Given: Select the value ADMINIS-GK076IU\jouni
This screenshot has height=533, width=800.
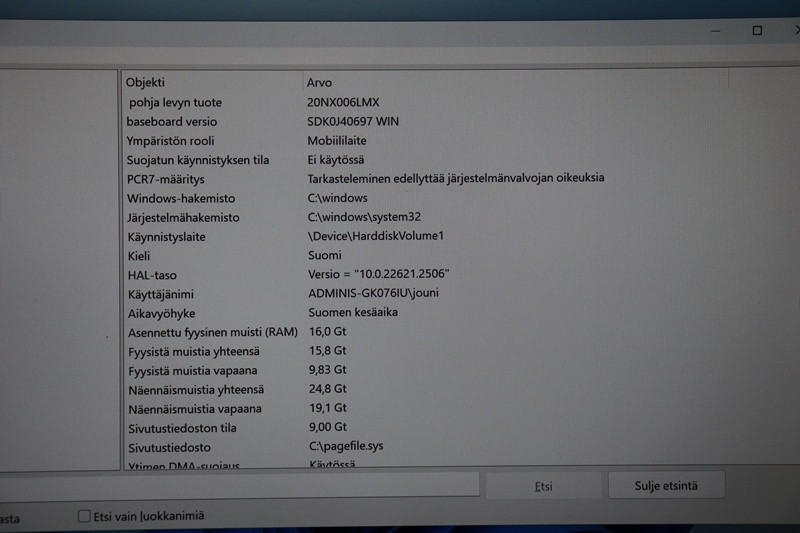Looking at the screenshot, I should pos(373,293).
